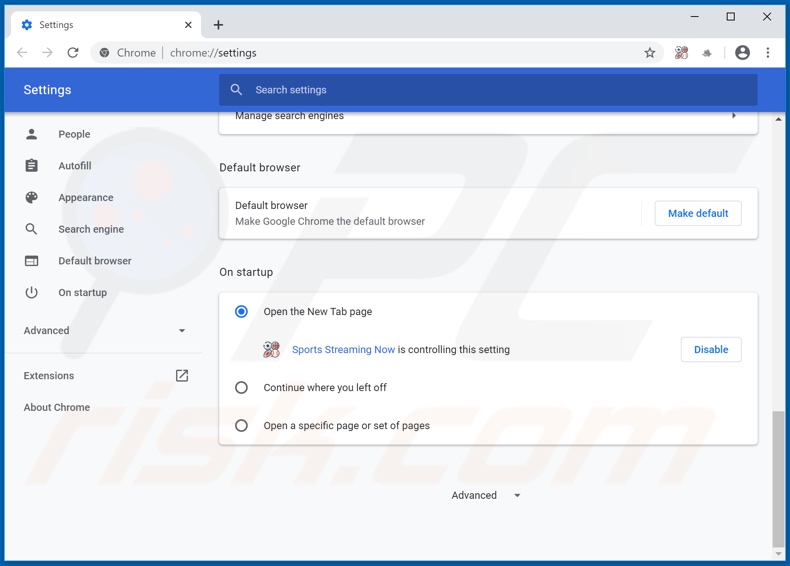The width and height of the screenshot is (790, 566).
Task: Select Continue where you left off
Action: pos(241,388)
